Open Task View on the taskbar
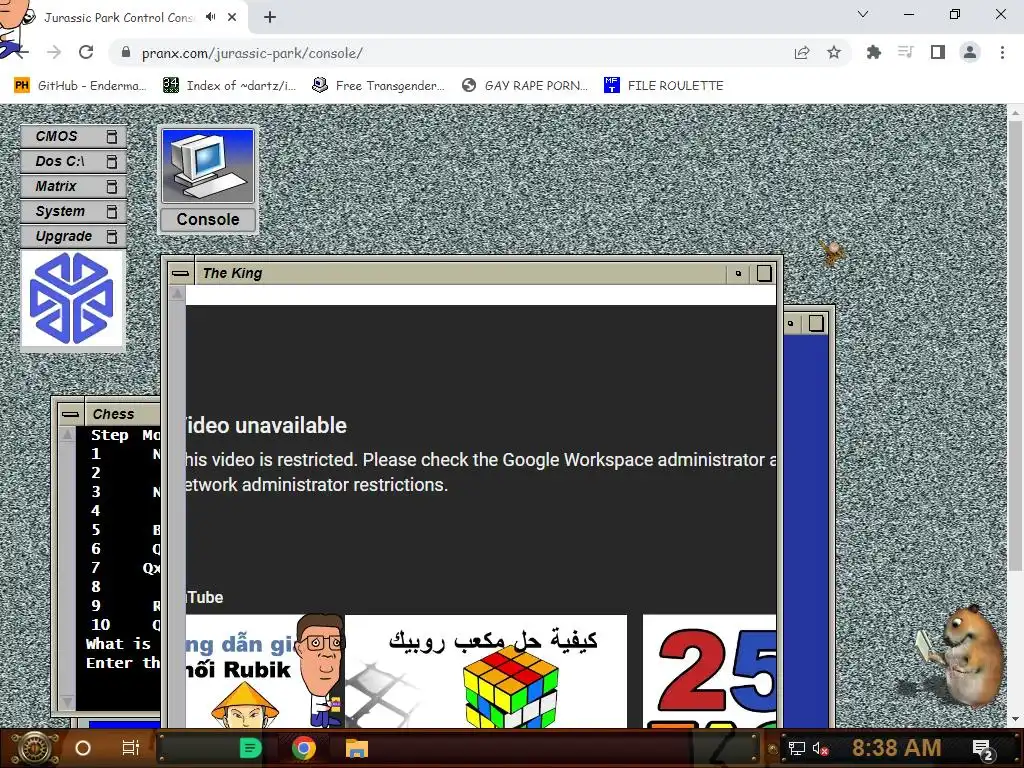The height and width of the screenshot is (768, 1024). [x=131, y=748]
